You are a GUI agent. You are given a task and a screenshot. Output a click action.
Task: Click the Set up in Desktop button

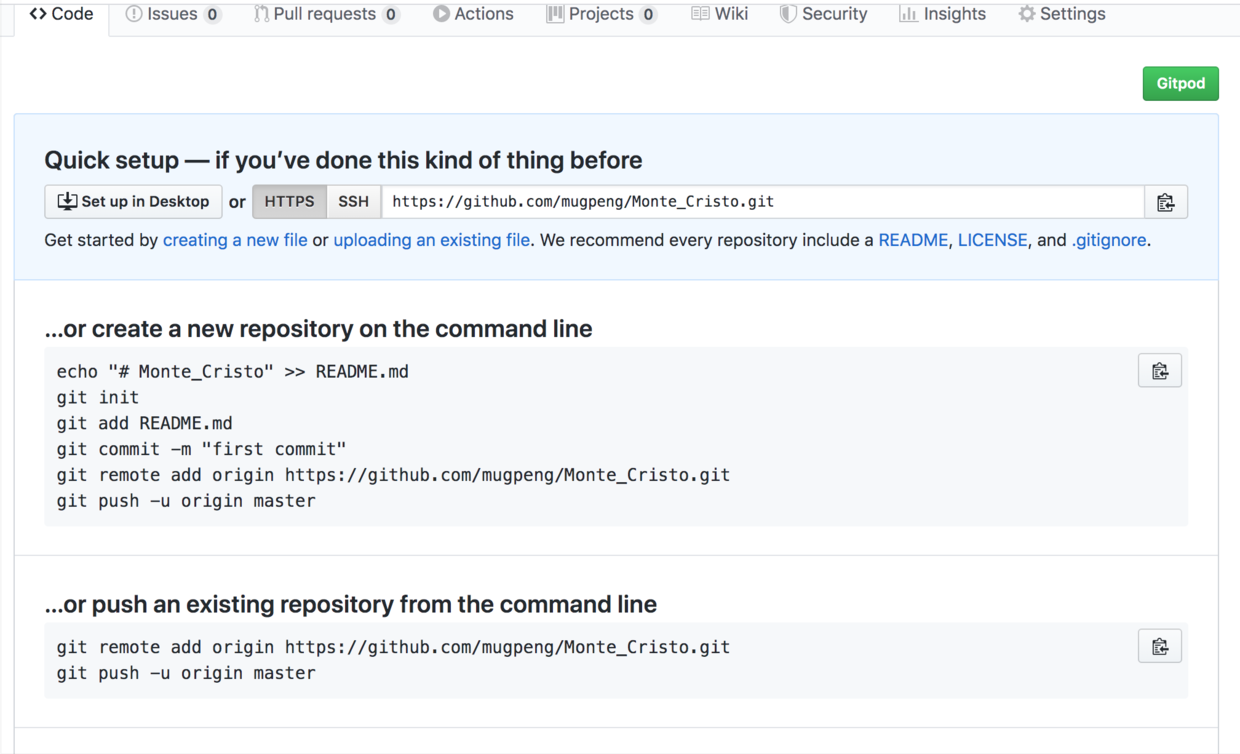[133, 202]
